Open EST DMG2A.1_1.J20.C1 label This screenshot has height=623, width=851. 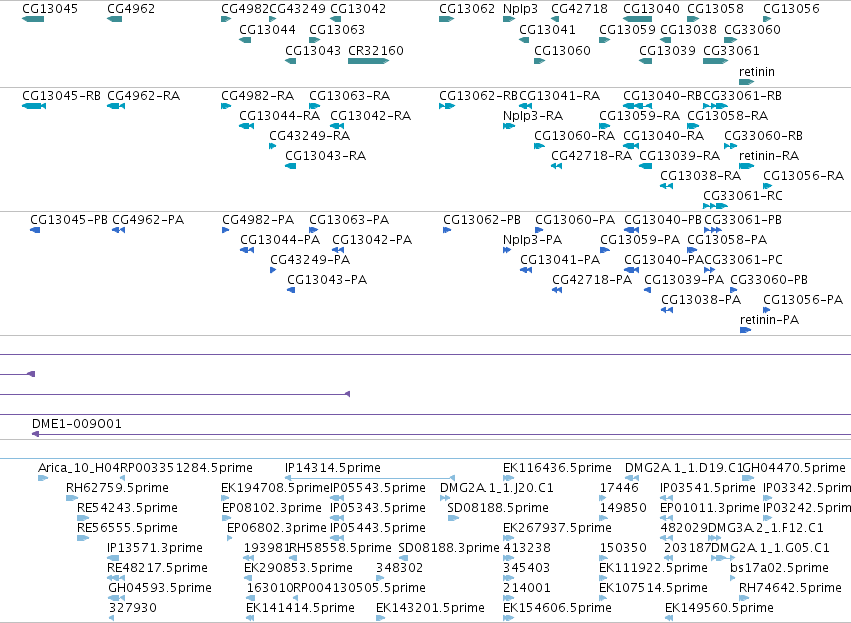click(x=497, y=488)
